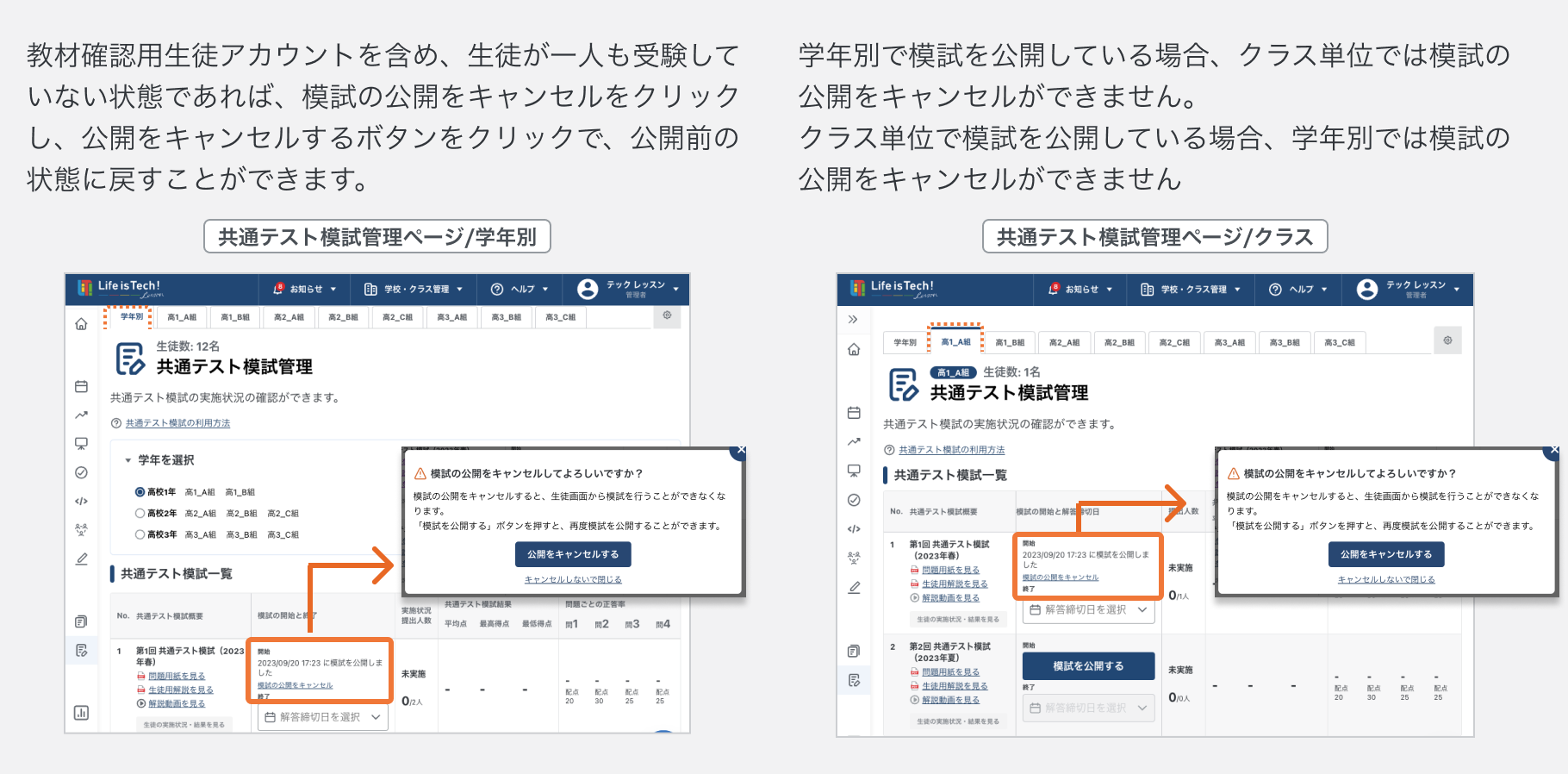Click the home icon in right screenshot sidebar
This screenshot has height=774, width=1568.
(854, 349)
